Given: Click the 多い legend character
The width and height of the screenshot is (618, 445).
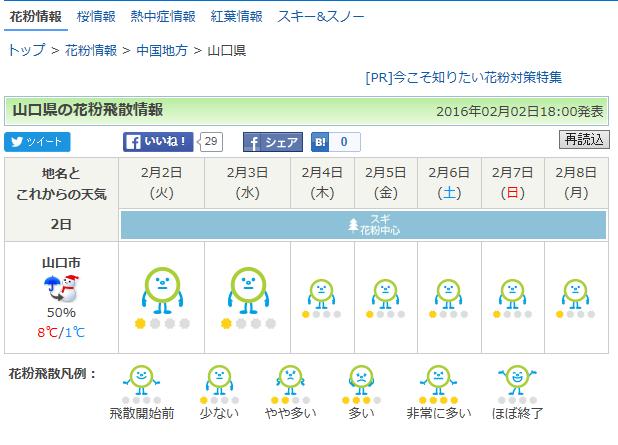Looking at the screenshot, I should pos(361,380).
